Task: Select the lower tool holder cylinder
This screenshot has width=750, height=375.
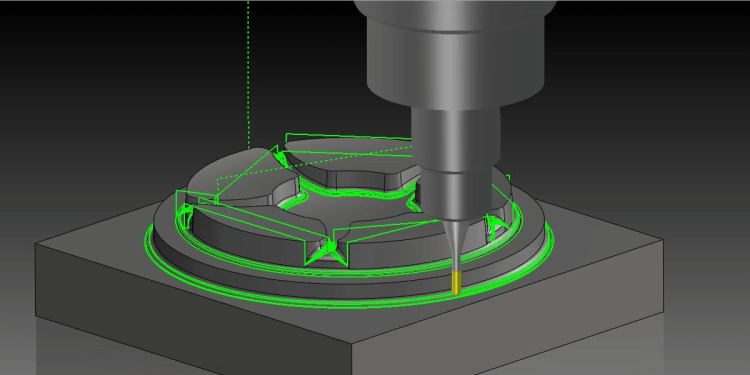Action: point(455,194)
